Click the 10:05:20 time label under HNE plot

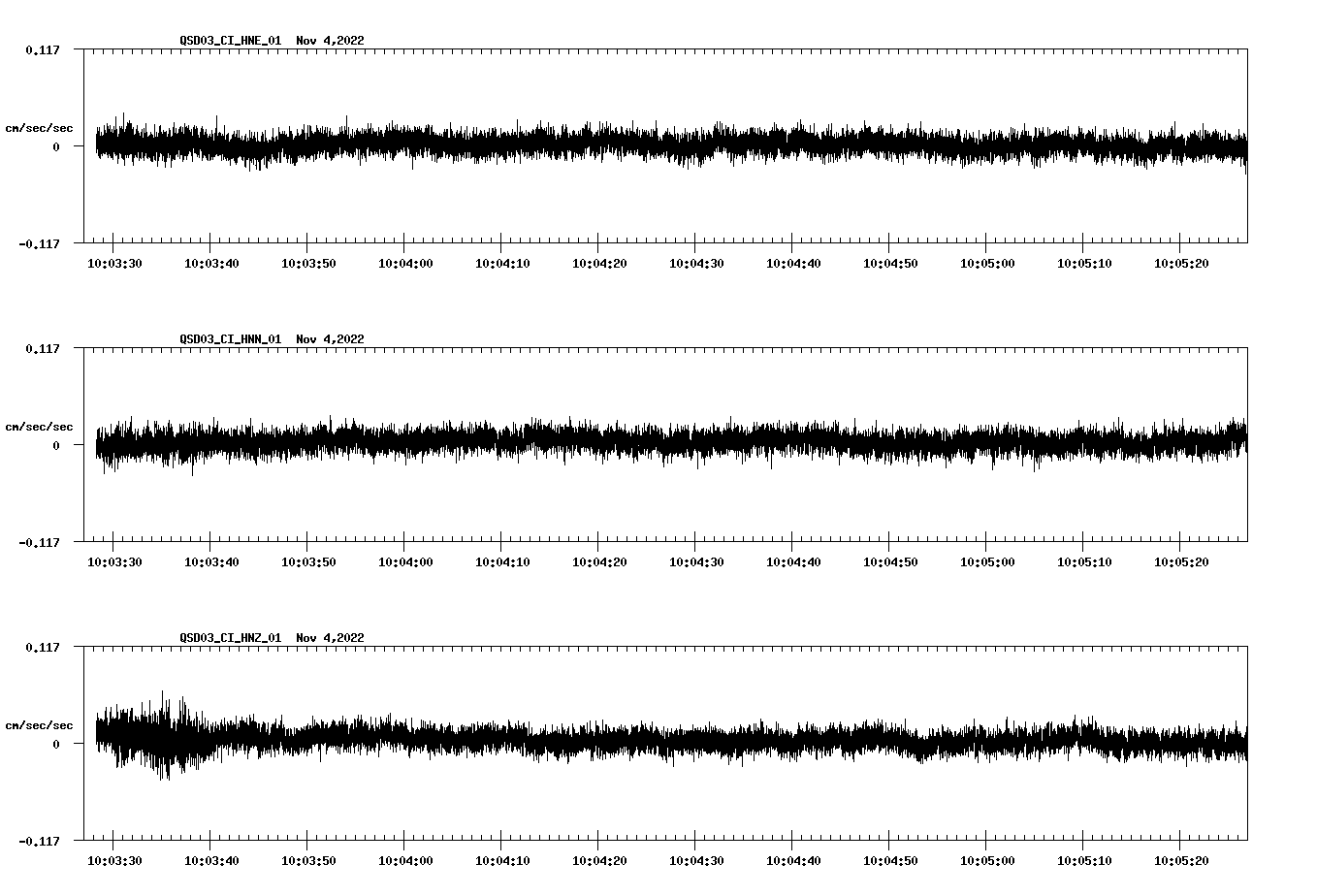[1181, 264]
